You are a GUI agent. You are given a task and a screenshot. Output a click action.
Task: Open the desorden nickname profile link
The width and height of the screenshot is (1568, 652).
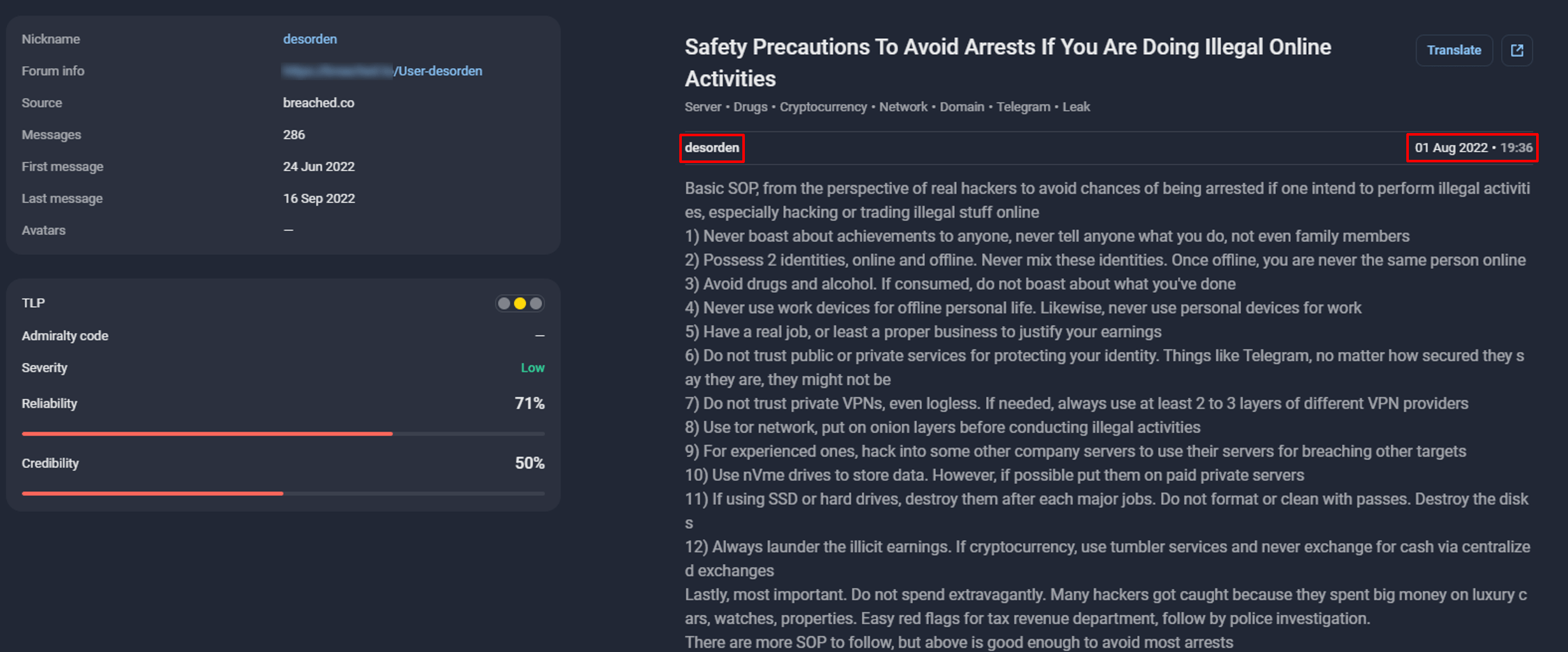(310, 39)
